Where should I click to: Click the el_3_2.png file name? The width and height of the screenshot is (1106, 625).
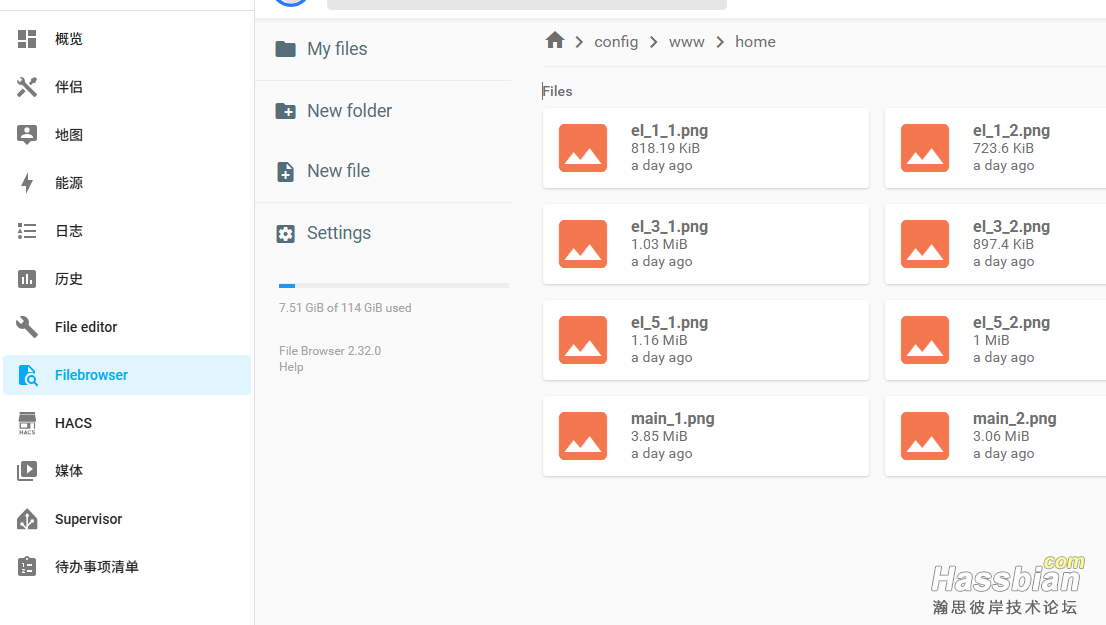tap(1011, 226)
